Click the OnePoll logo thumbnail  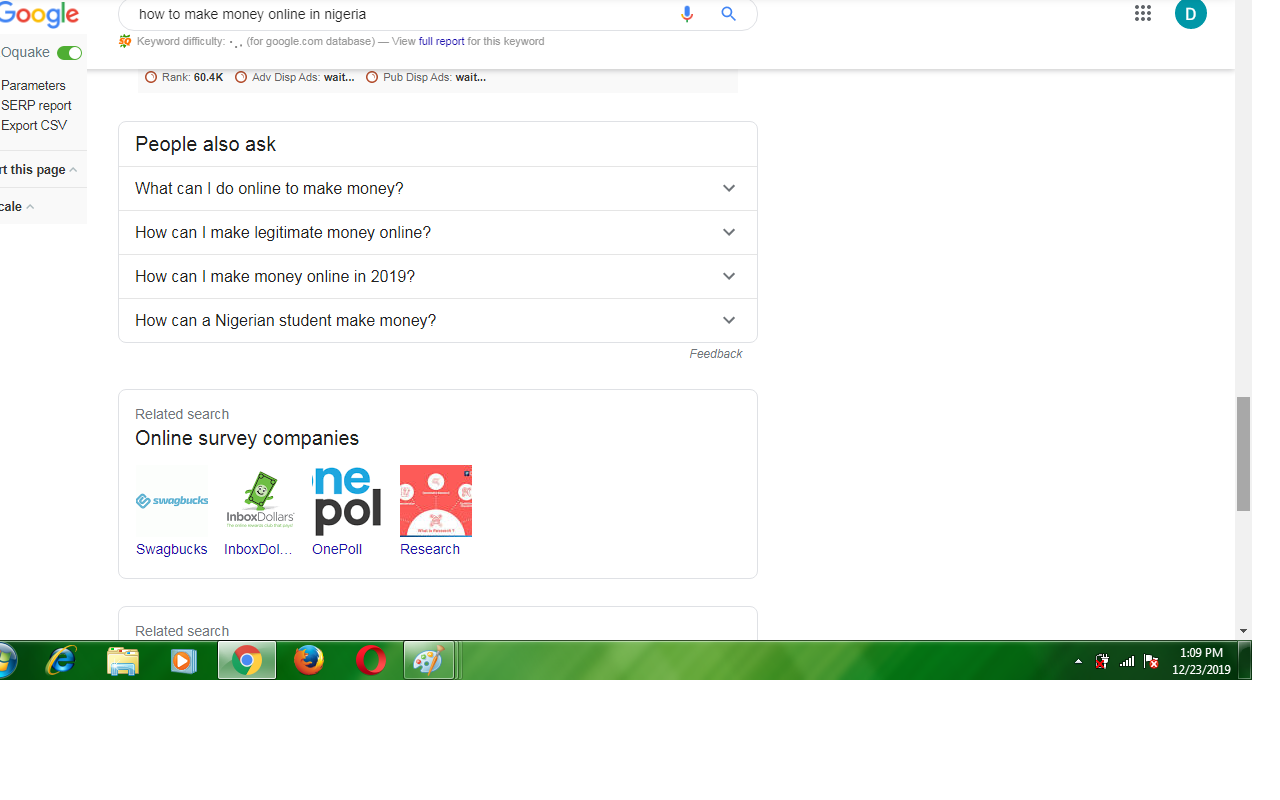(348, 500)
